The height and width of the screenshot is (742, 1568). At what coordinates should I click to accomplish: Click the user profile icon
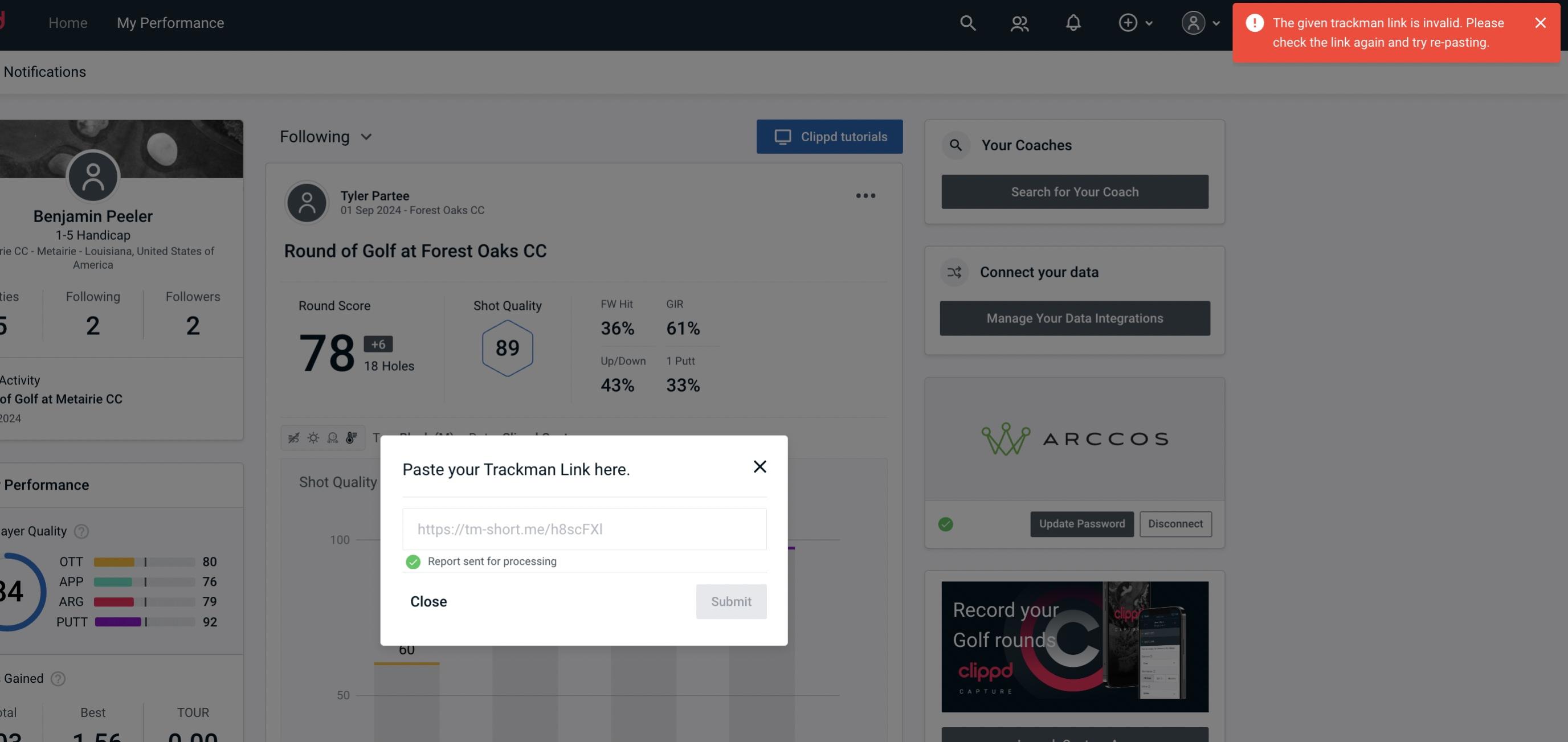(x=1193, y=22)
